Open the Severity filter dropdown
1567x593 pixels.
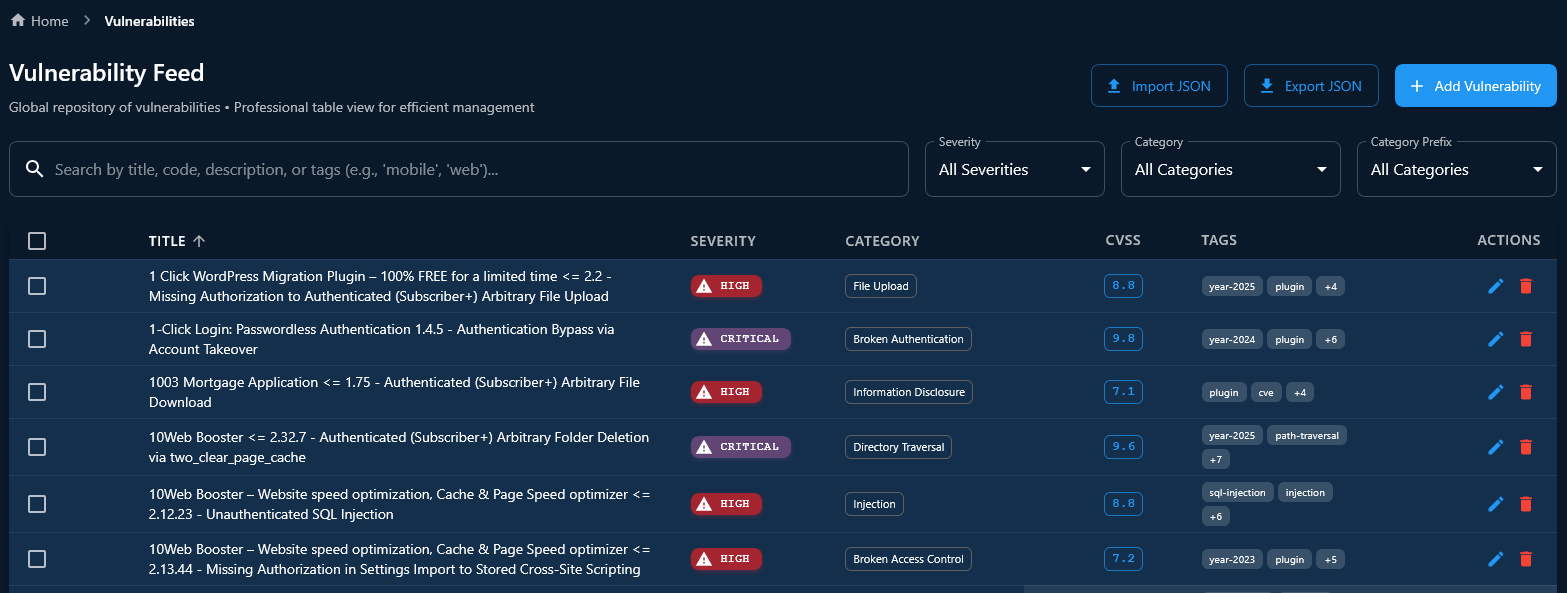[x=1015, y=169]
